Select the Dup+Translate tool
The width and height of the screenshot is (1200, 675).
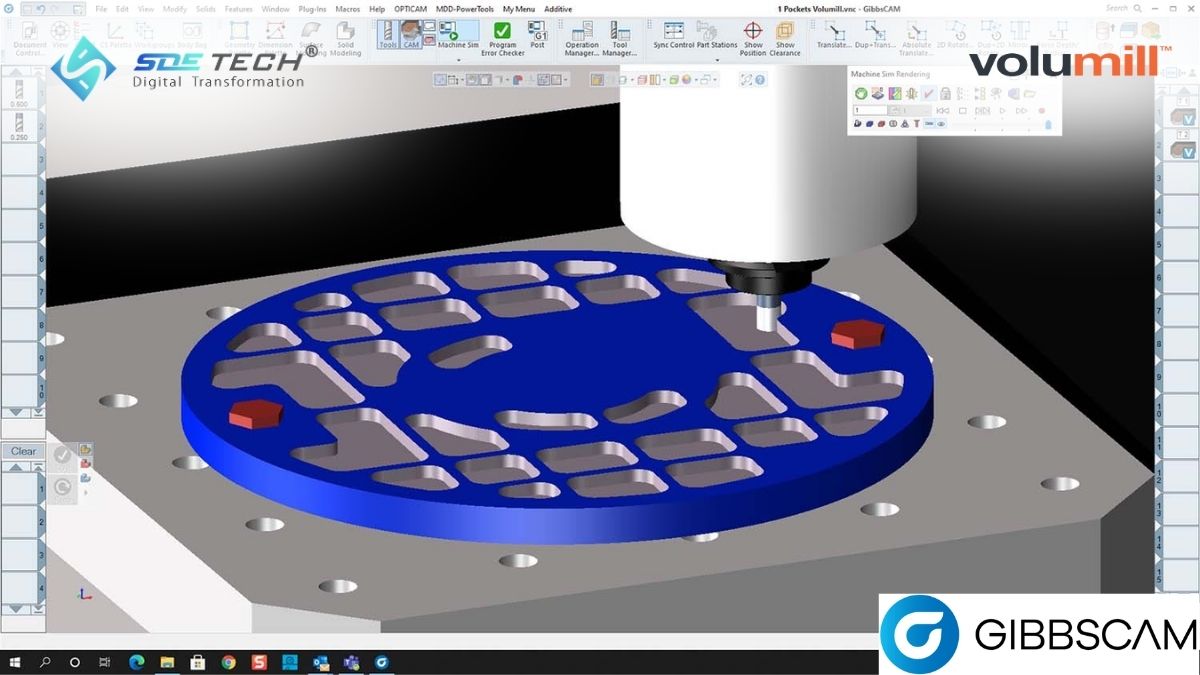click(876, 36)
